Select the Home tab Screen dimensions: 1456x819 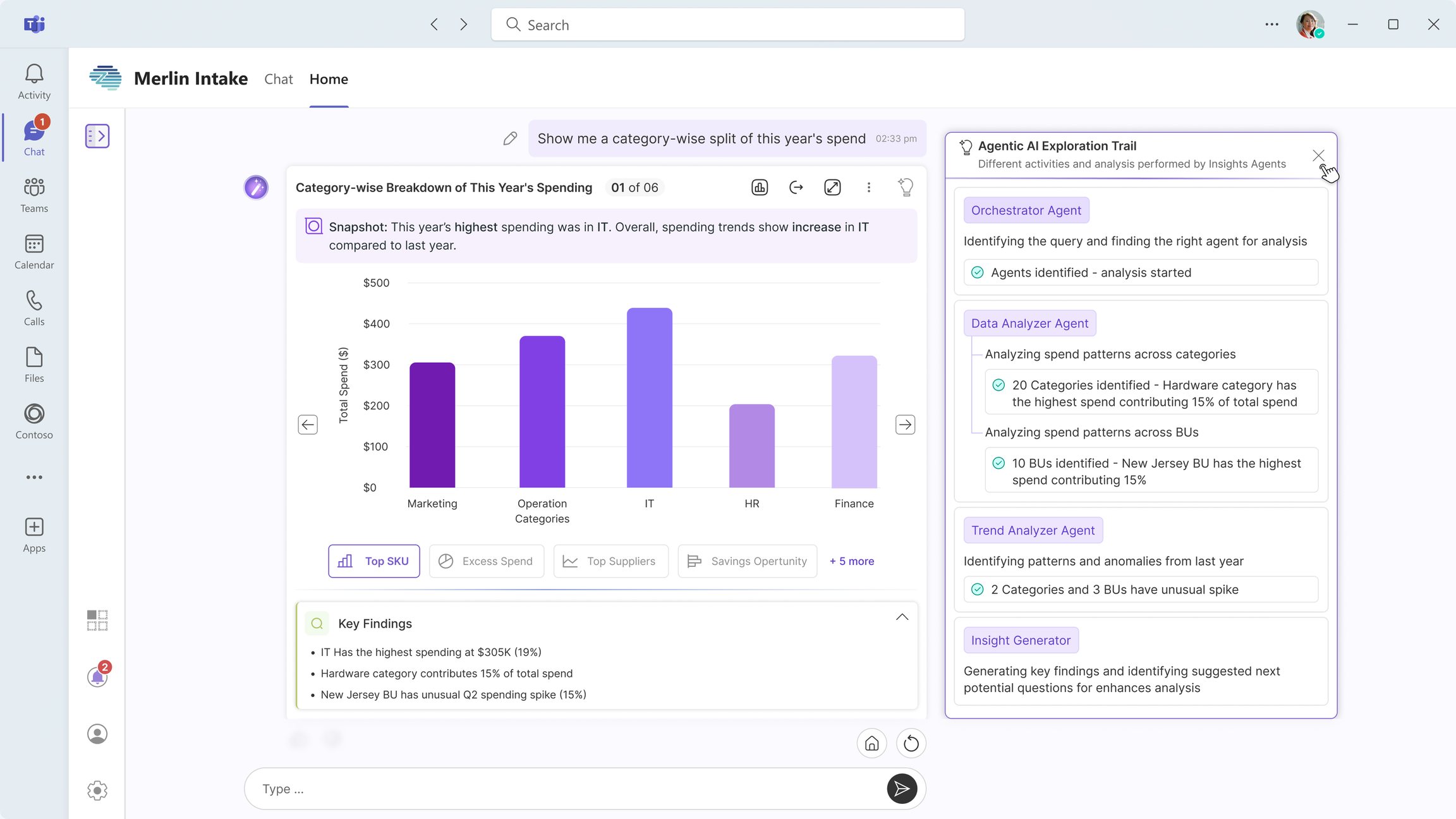pyautogui.click(x=329, y=79)
